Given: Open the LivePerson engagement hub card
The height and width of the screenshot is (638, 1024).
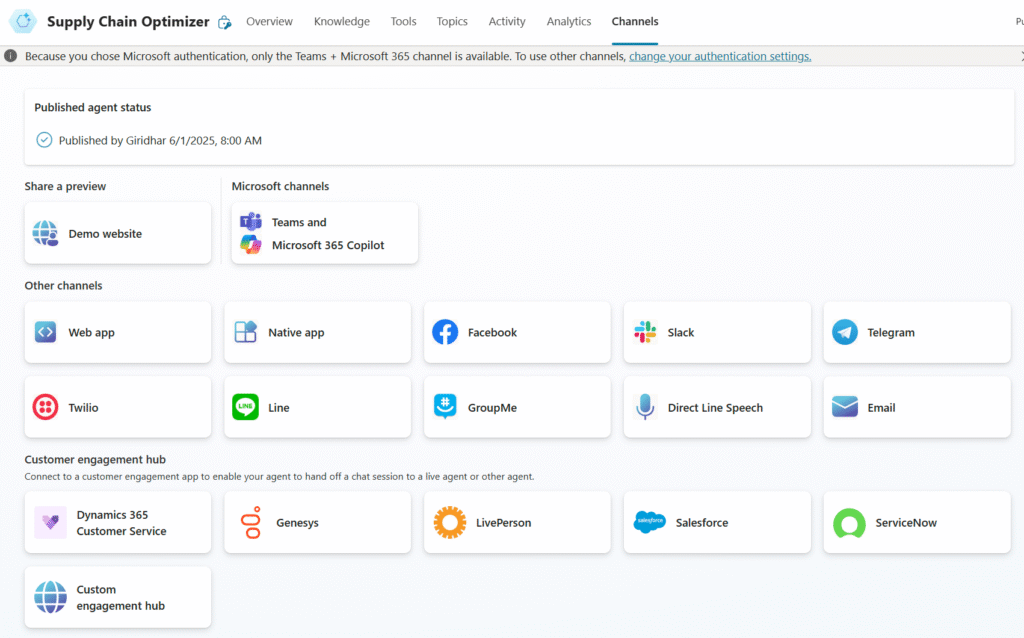Looking at the screenshot, I should click(x=517, y=522).
